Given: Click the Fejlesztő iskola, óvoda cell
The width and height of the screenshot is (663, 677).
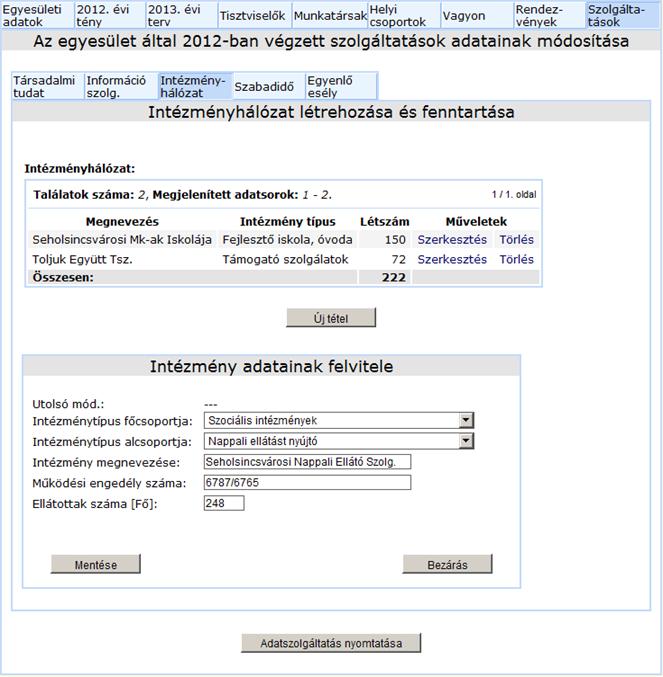Looking at the screenshot, I should pyautogui.click(x=287, y=240).
